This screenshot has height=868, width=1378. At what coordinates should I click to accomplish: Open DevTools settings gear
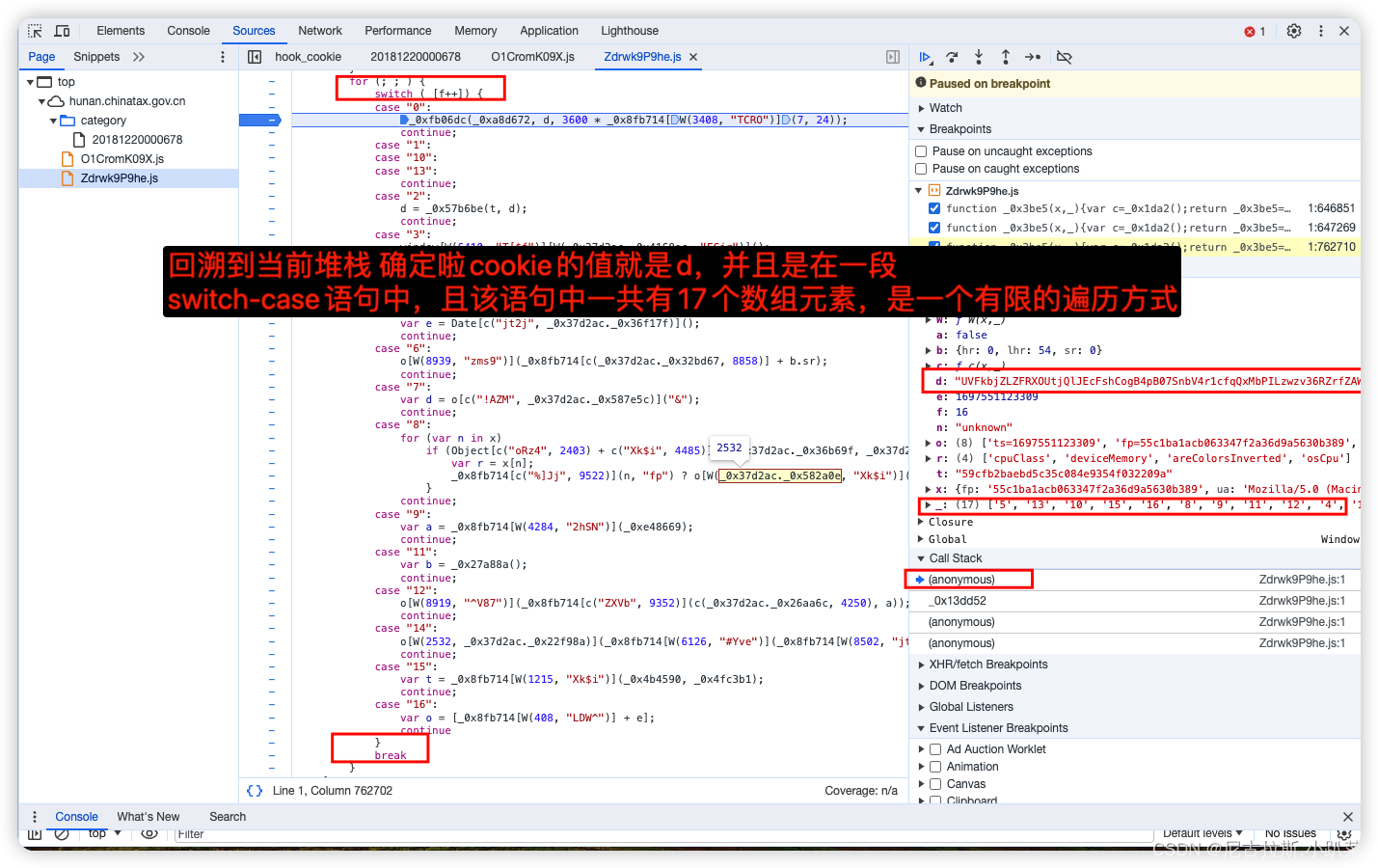(x=1293, y=30)
